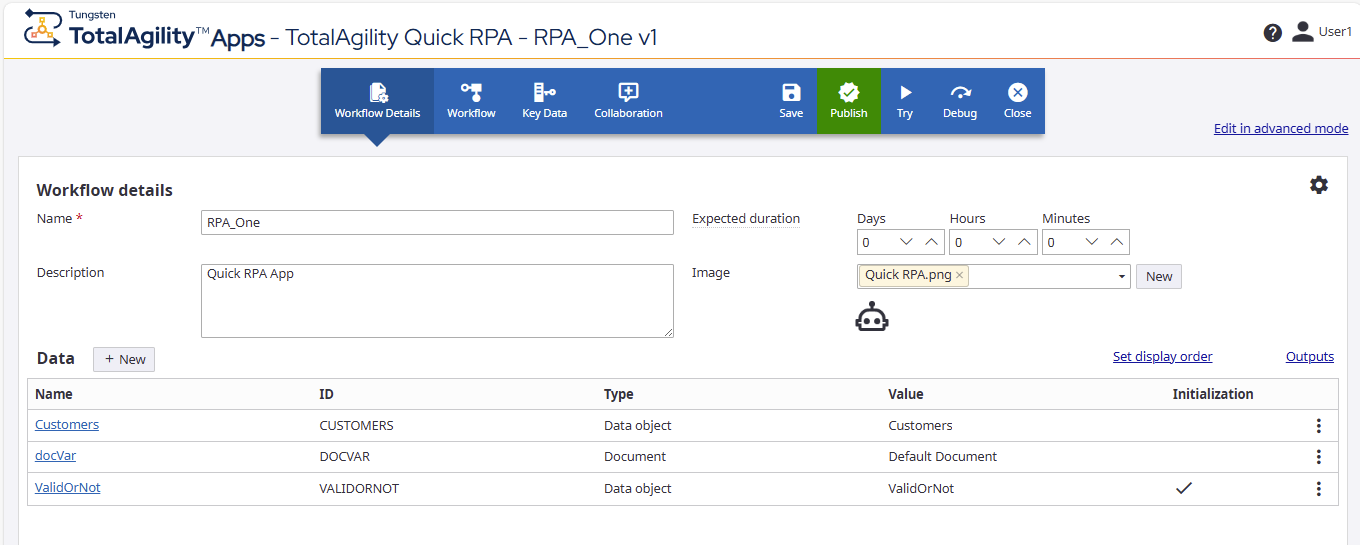Click the robot image preview icon
1360x545 pixels.
(x=872, y=317)
